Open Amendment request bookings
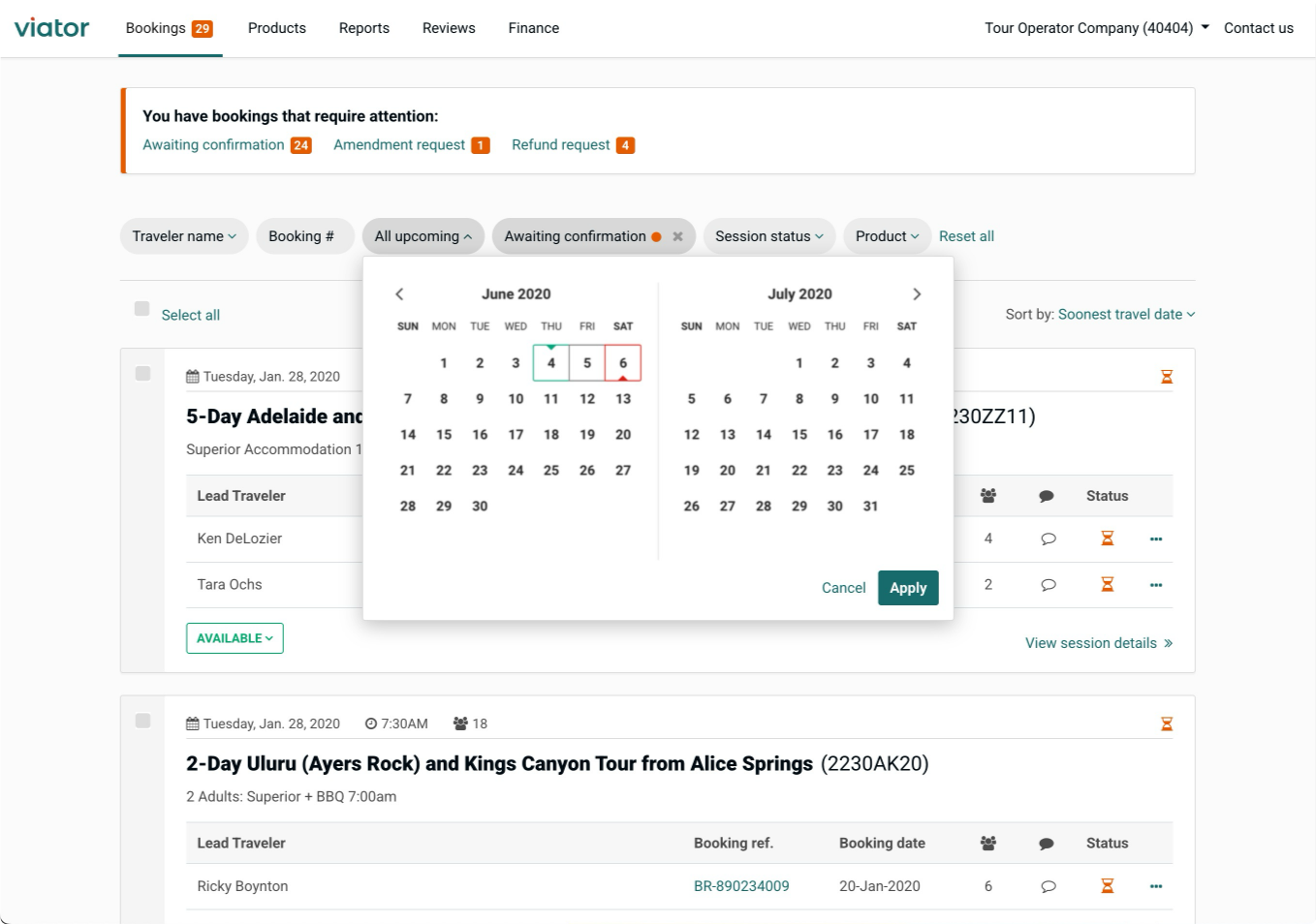The image size is (1316, 924). 412,145
